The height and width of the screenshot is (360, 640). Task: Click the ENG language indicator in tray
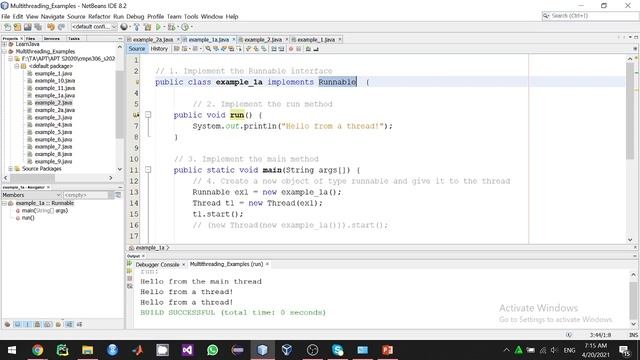tap(569, 350)
